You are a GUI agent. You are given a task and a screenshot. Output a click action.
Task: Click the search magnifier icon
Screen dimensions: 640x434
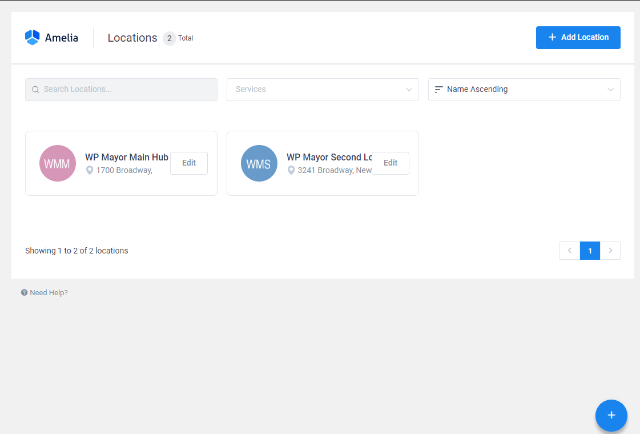pyautogui.click(x=36, y=89)
